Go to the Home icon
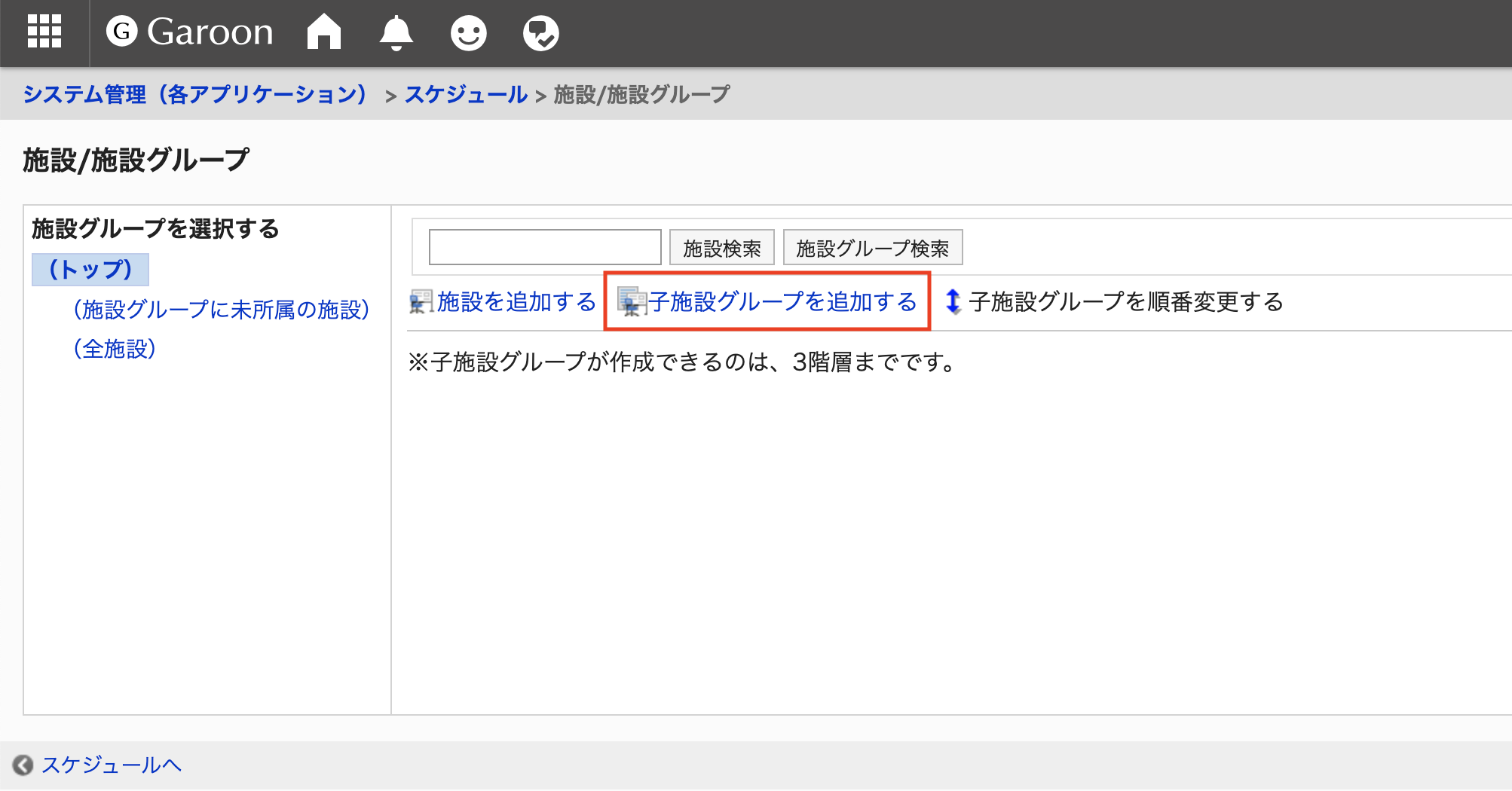Viewport: 1512px width, 791px height. [323, 33]
